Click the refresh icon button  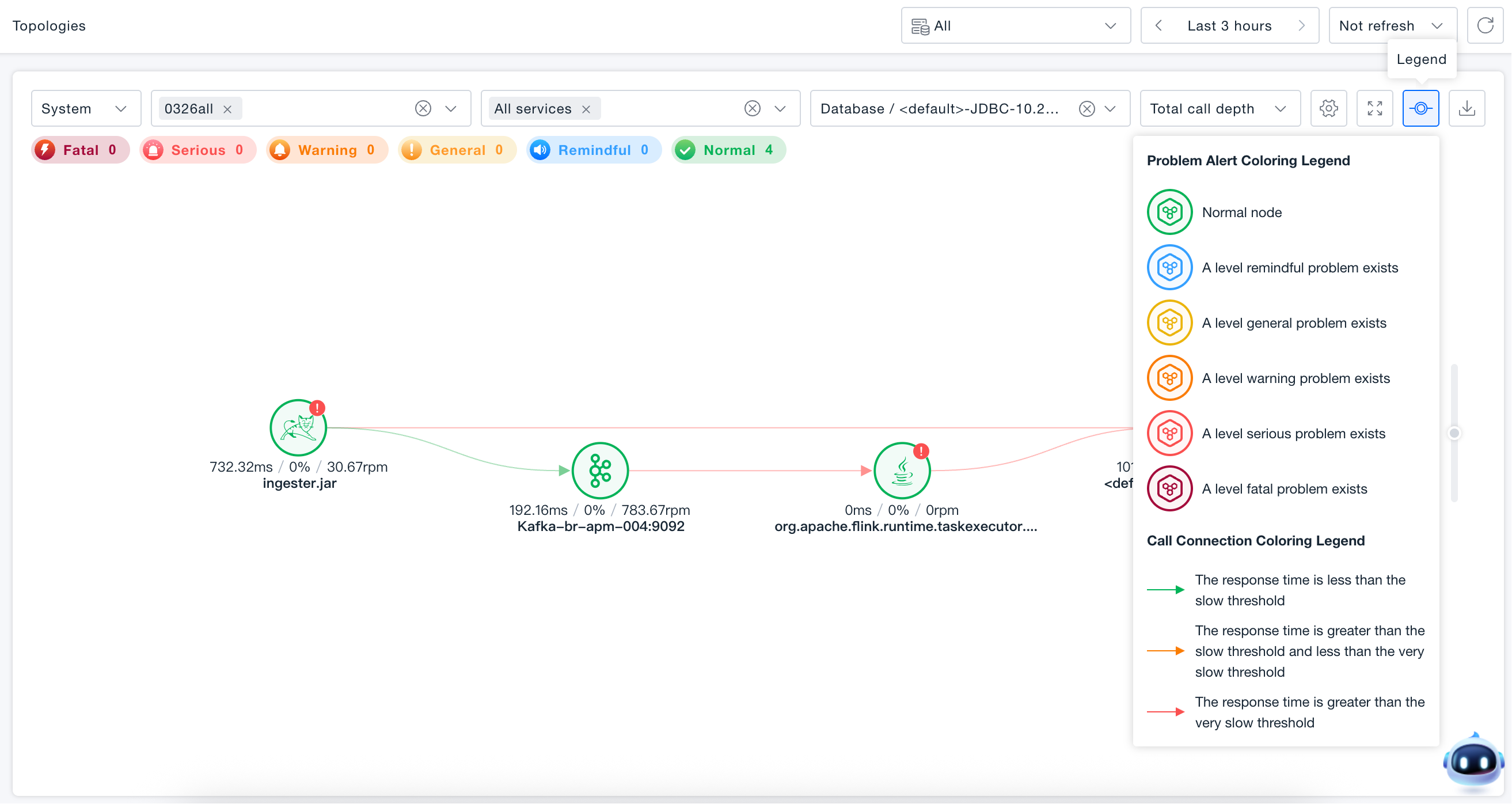[x=1486, y=26]
